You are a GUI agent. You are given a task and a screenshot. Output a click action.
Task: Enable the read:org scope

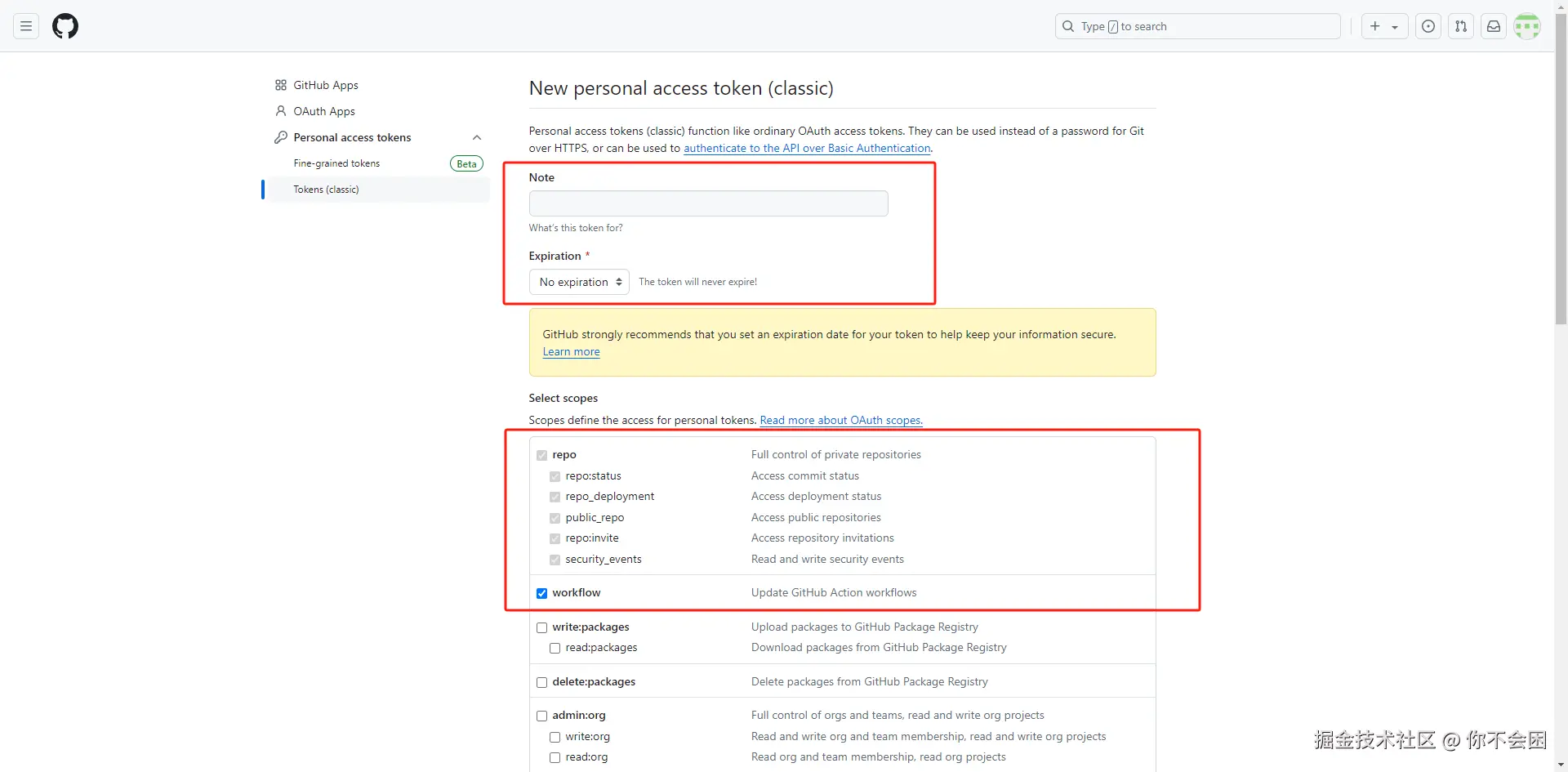coord(555,757)
